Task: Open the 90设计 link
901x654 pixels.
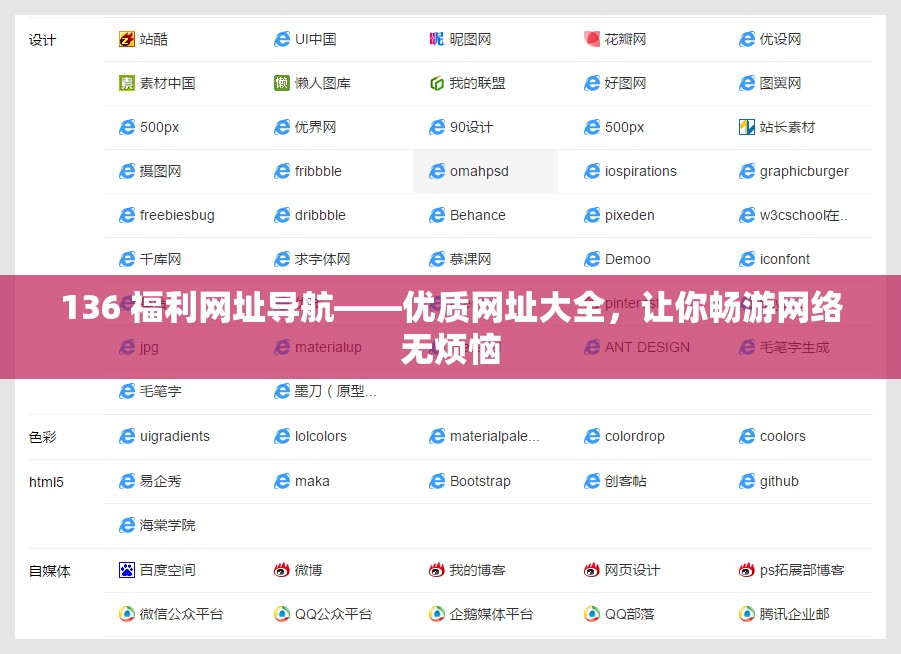Action: (x=471, y=127)
